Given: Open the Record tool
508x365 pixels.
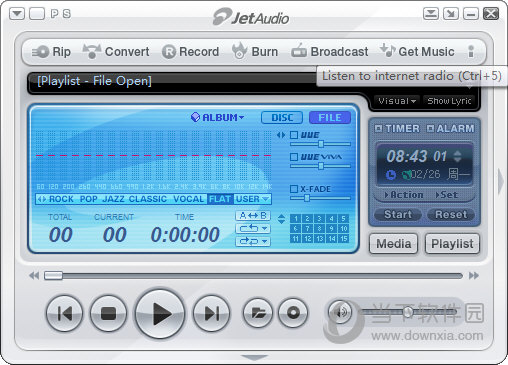Looking at the screenshot, I should tap(191, 52).
